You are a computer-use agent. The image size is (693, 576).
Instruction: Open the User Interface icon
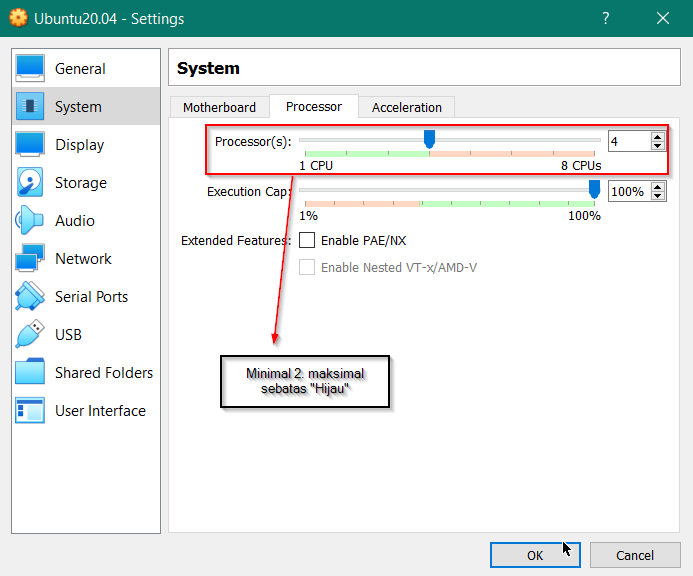[30, 411]
